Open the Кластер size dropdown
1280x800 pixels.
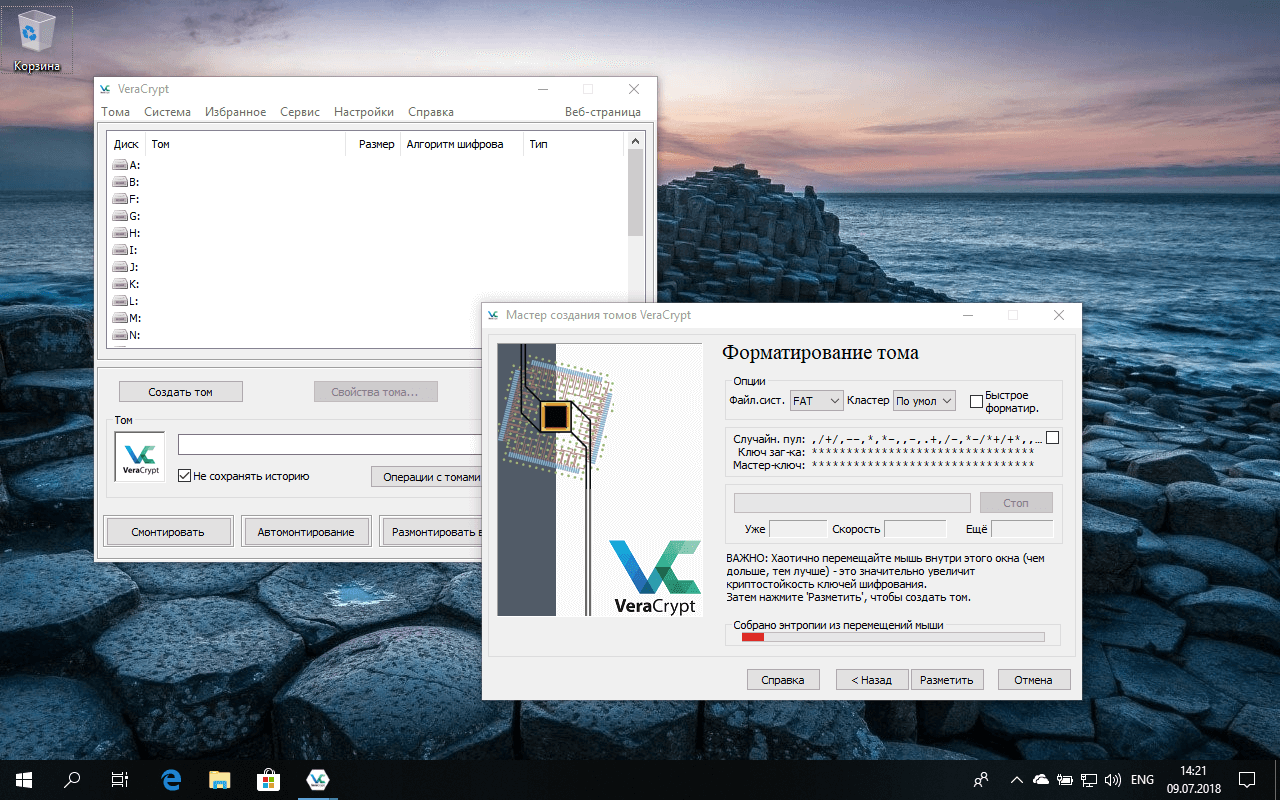click(x=923, y=400)
